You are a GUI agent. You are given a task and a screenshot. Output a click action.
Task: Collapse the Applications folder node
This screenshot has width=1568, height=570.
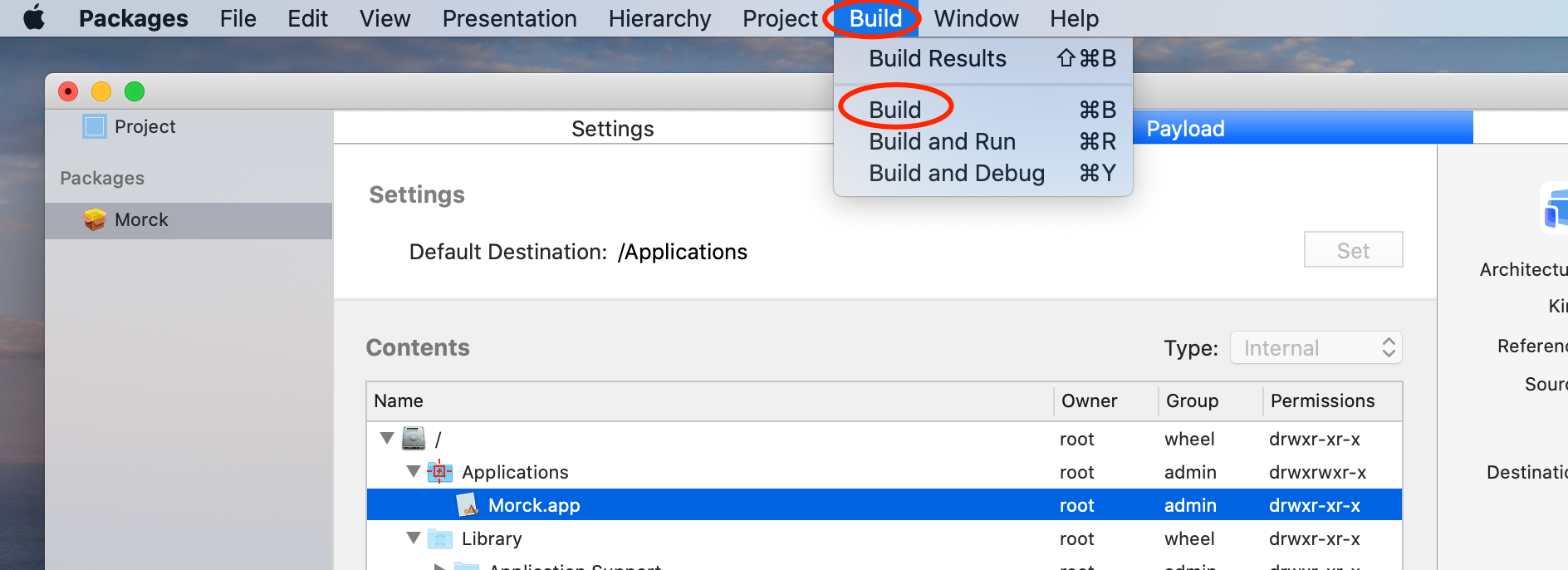pos(413,471)
